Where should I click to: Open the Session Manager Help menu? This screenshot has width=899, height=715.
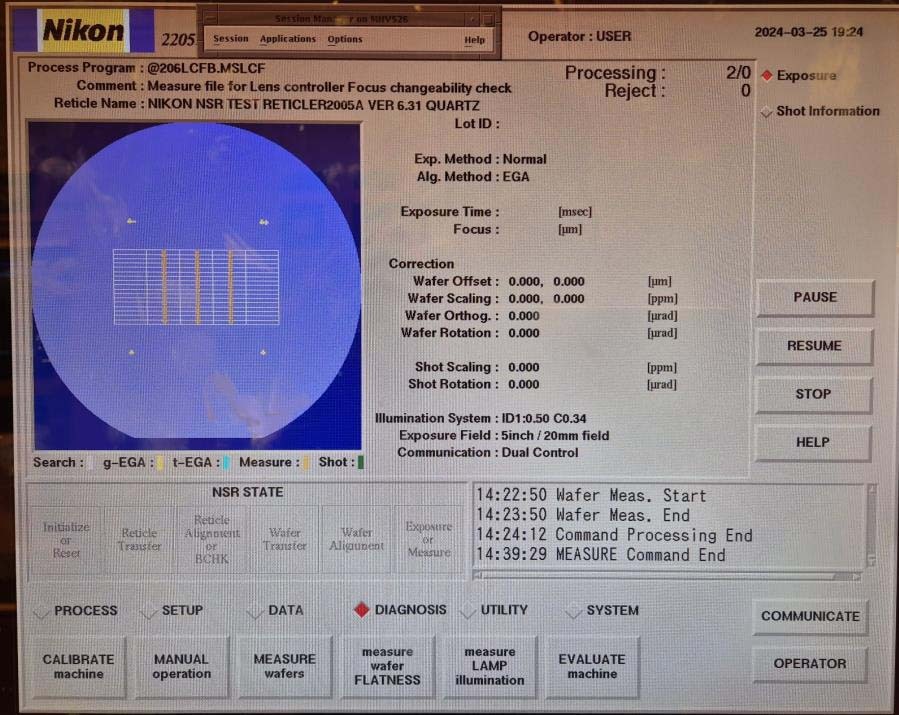[474, 40]
